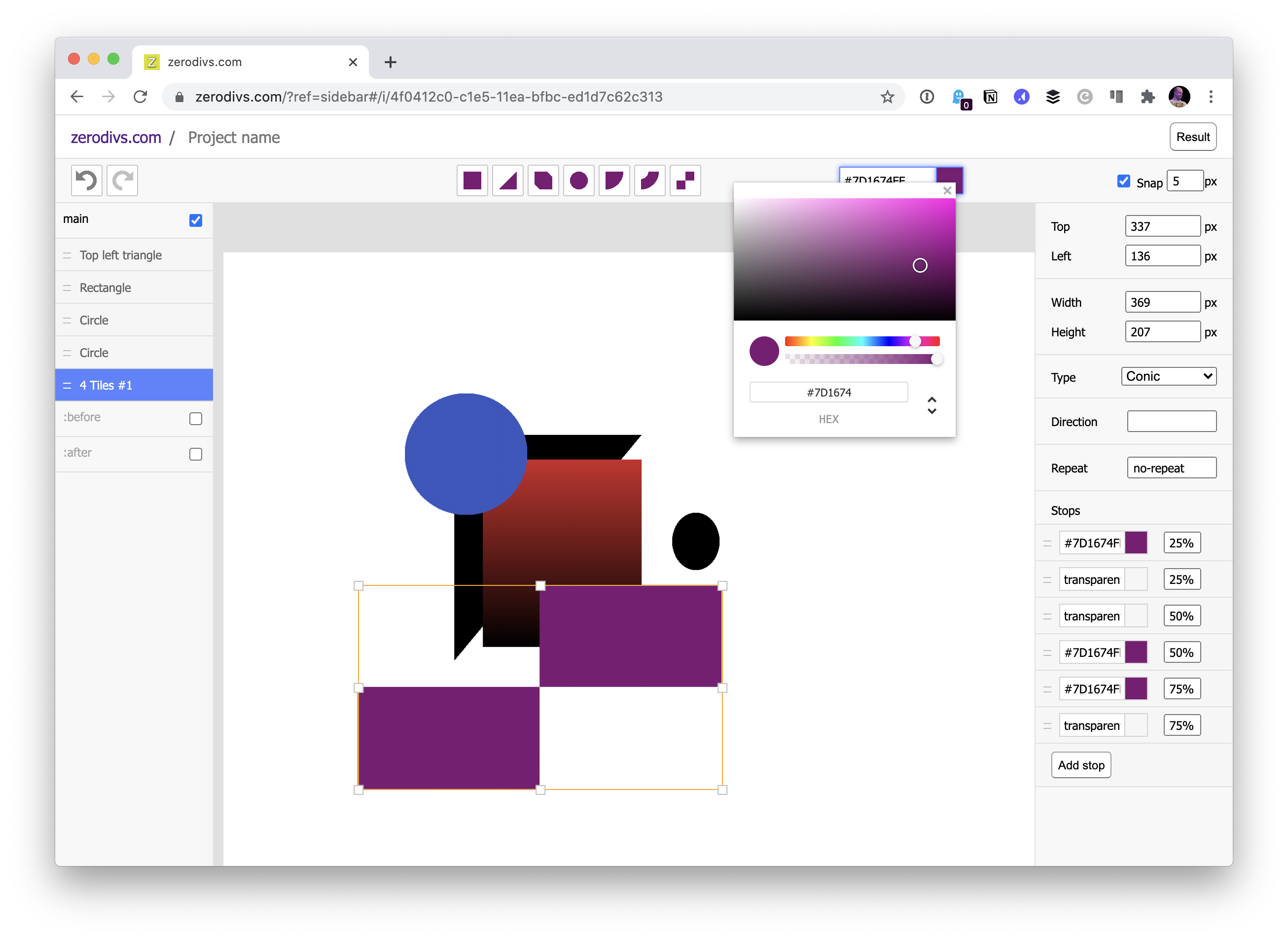Screen dimensions: 1288x939
Task: Click the HEX value field in color picker
Action: [828, 393]
